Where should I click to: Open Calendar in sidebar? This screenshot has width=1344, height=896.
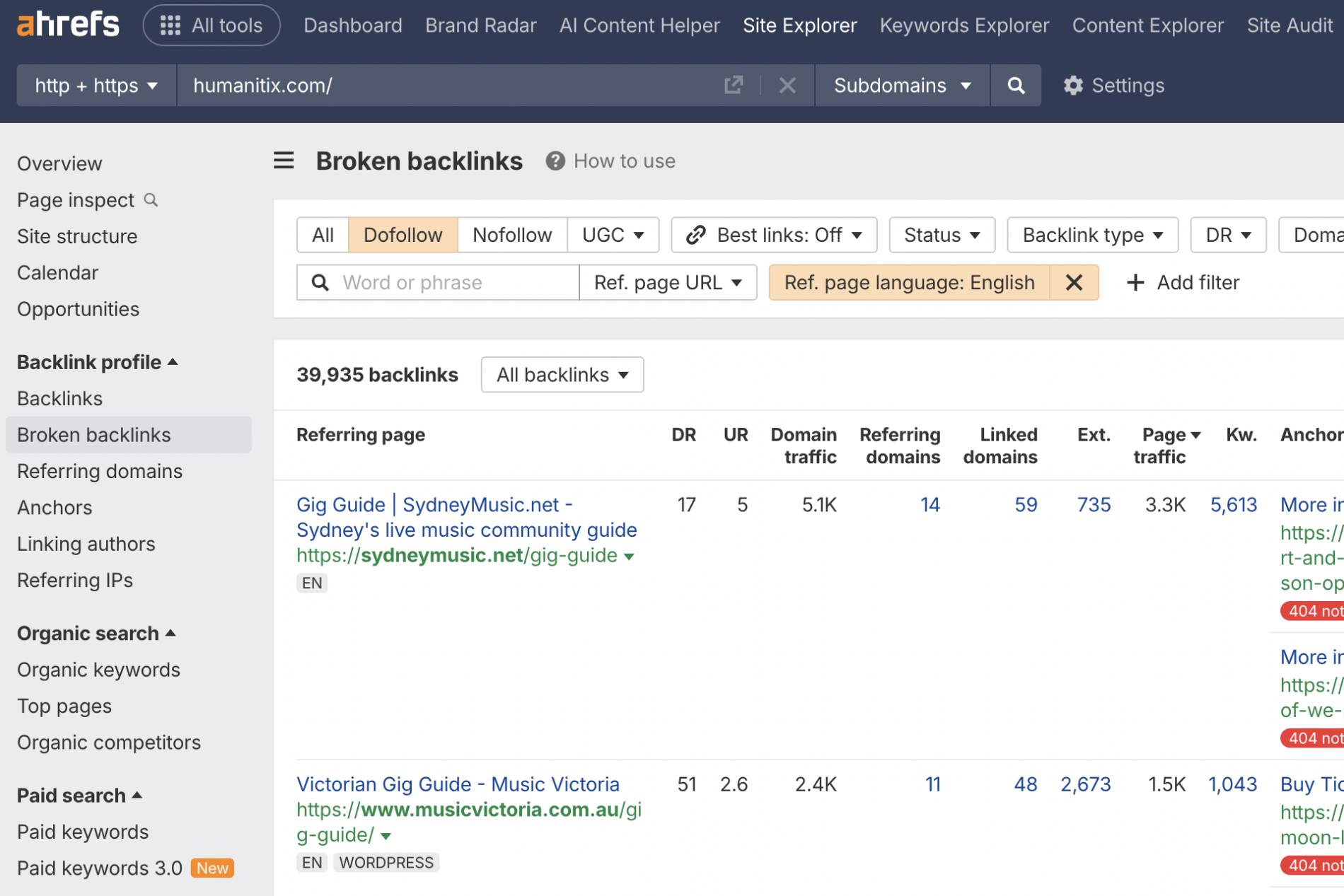[57, 272]
